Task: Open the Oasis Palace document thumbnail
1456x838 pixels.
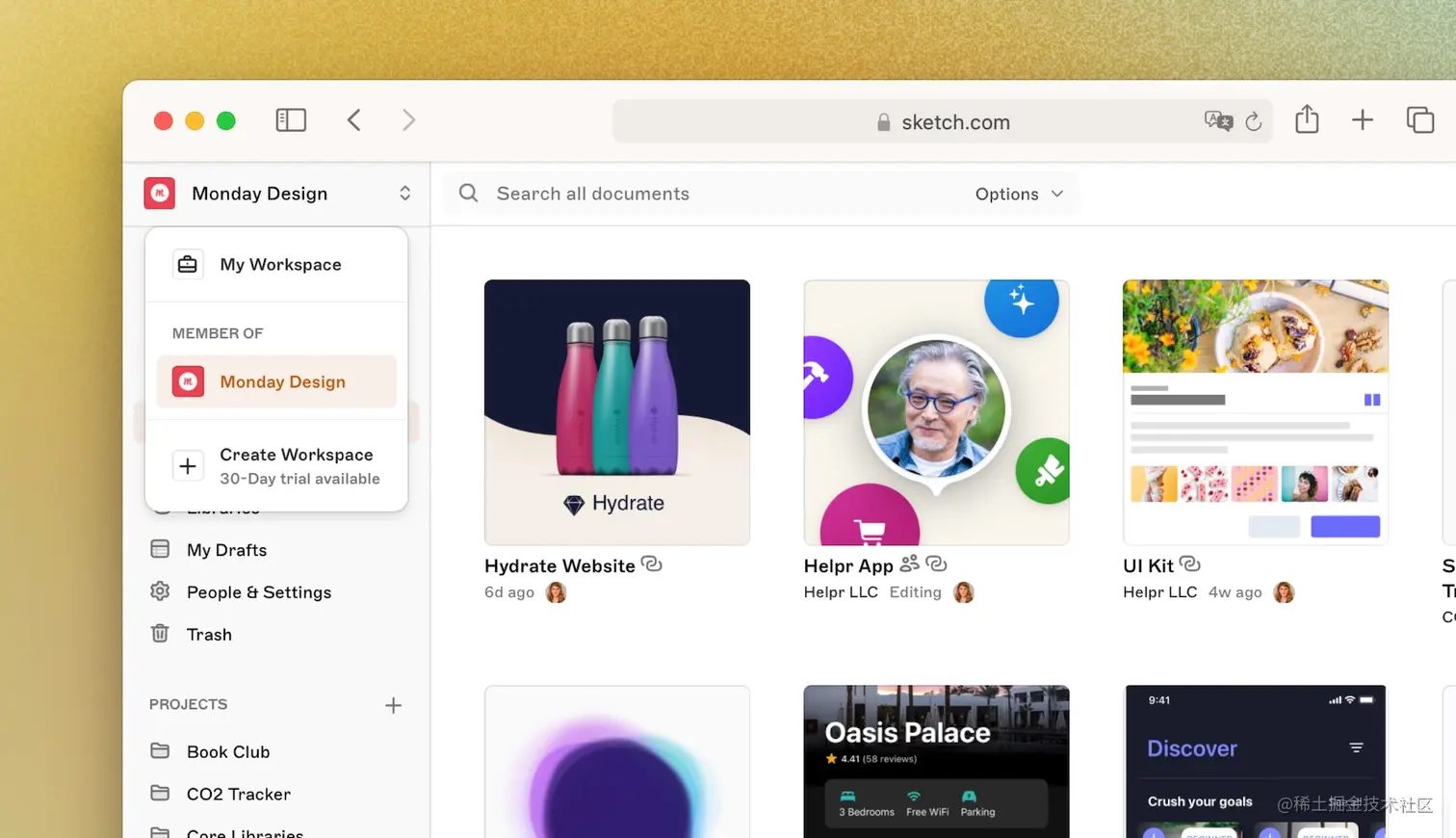Action: [x=937, y=762]
